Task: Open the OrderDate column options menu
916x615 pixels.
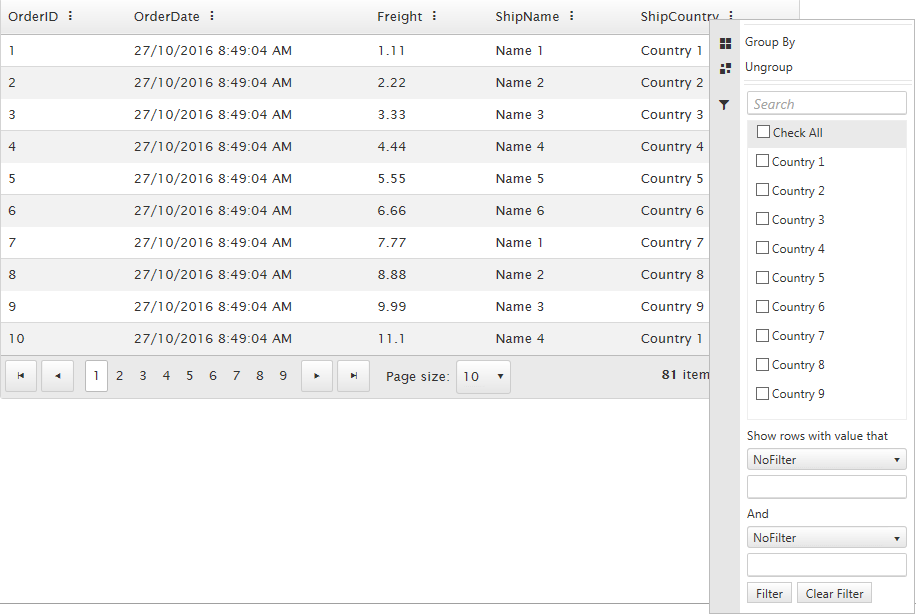Action: 212,16
